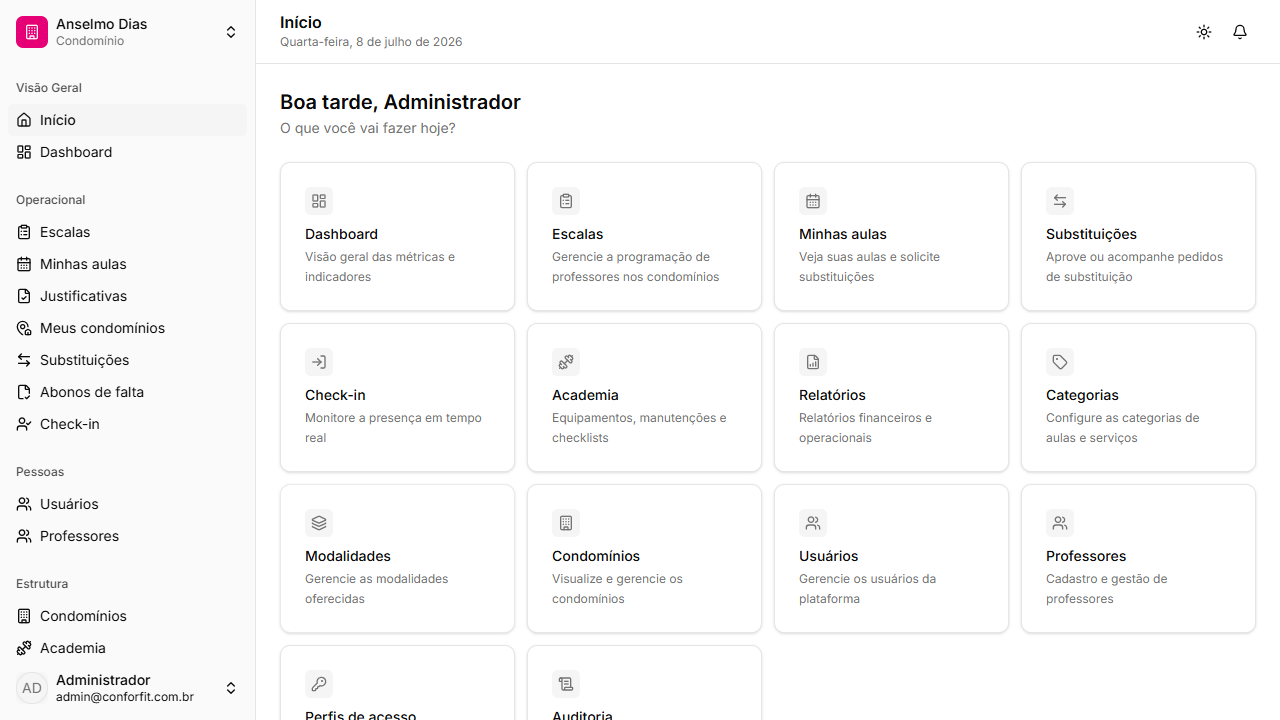Open the Usuários card
The width and height of the screenshot is (1280, 720).
(891, 558)
